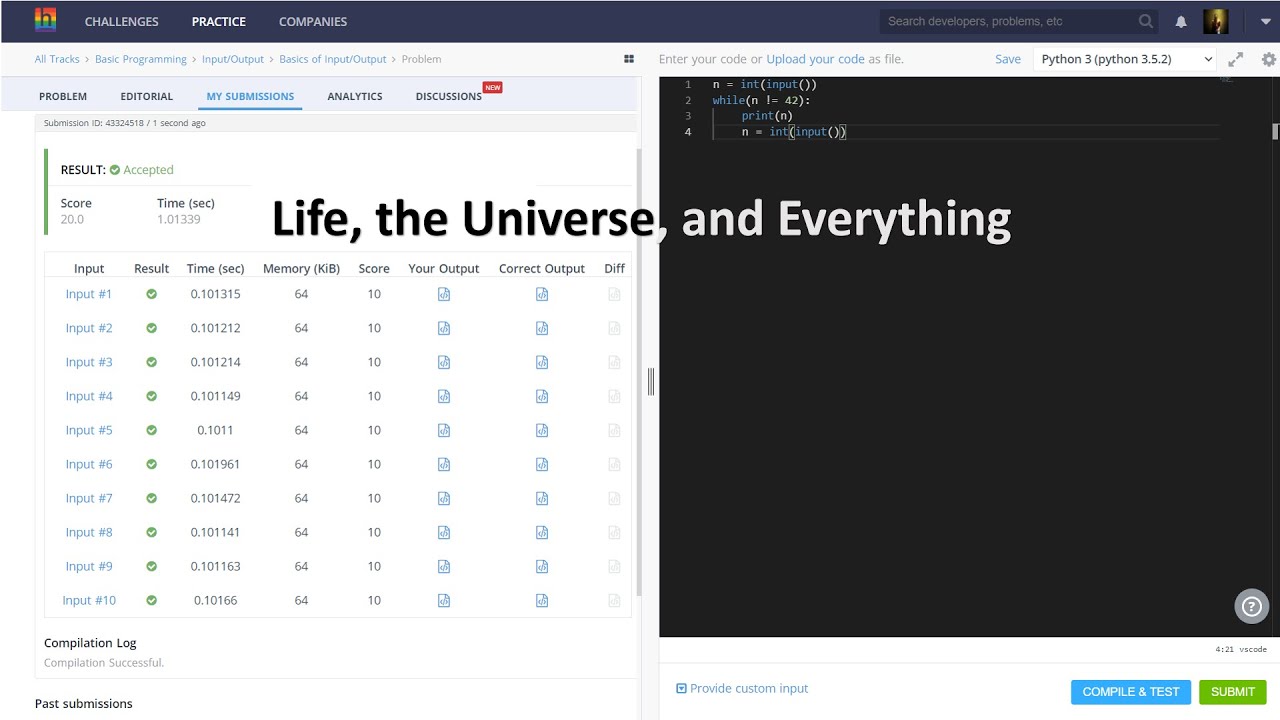Expand Provide custom input section
The height and width of the screenshot is (720, 1280).
(742, 688)
